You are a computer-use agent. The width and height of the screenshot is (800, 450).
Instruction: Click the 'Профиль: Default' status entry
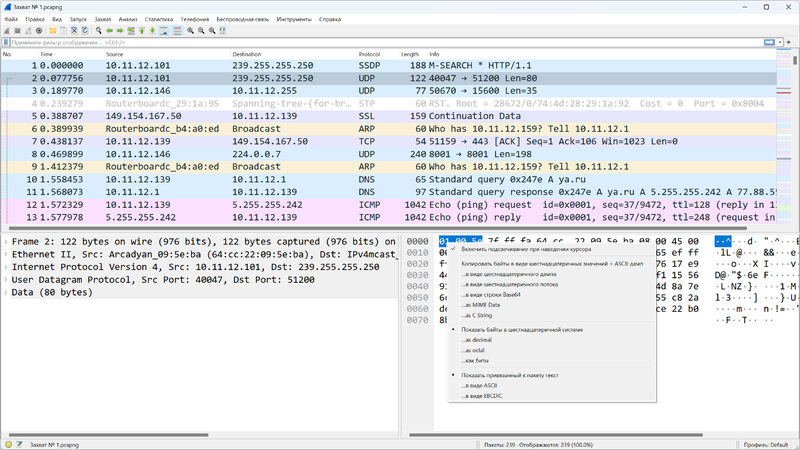click(766, 445)
